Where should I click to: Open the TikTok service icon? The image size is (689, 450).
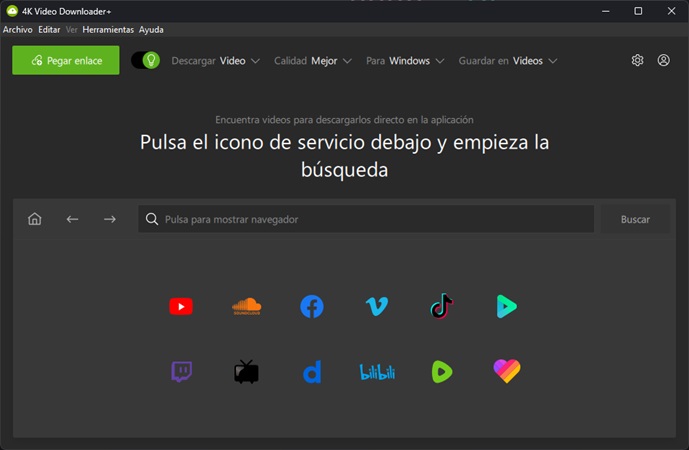(x=442, y=306)
